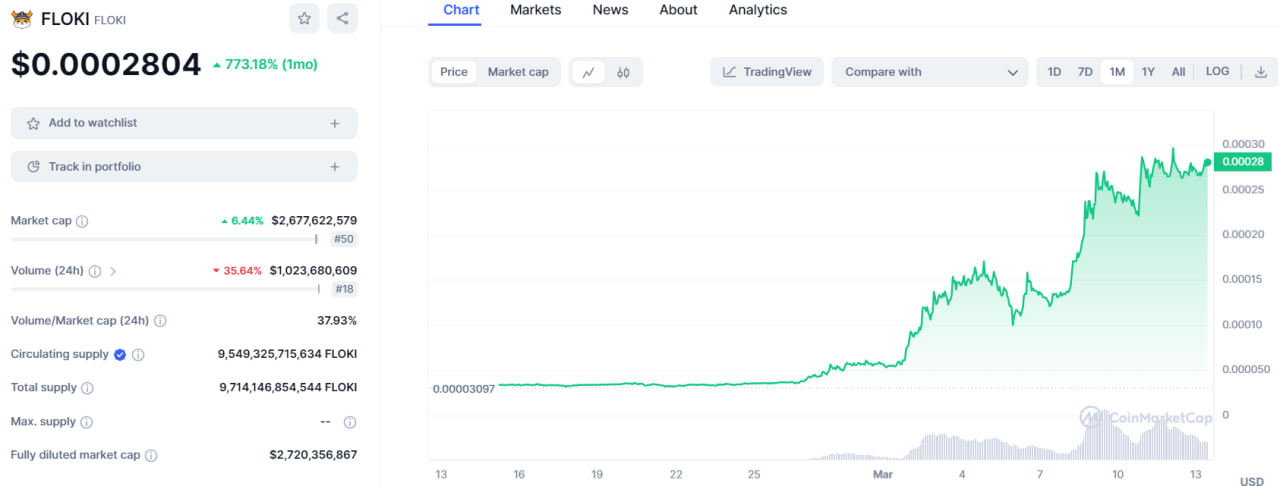Open the Analytics tab
The image size is (1280, 486).
[x=757, y=10]
